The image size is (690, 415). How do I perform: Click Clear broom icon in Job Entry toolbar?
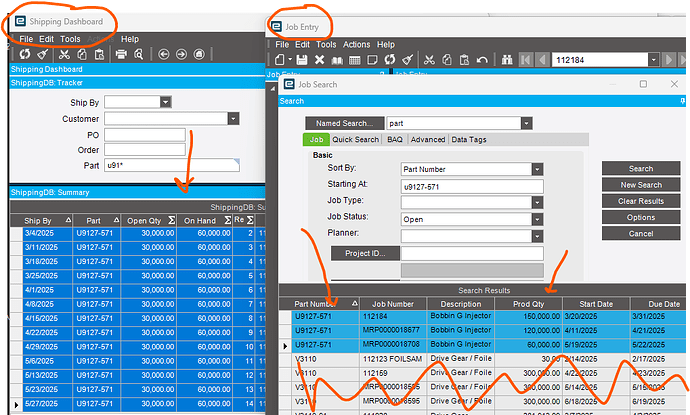[407, 59]
